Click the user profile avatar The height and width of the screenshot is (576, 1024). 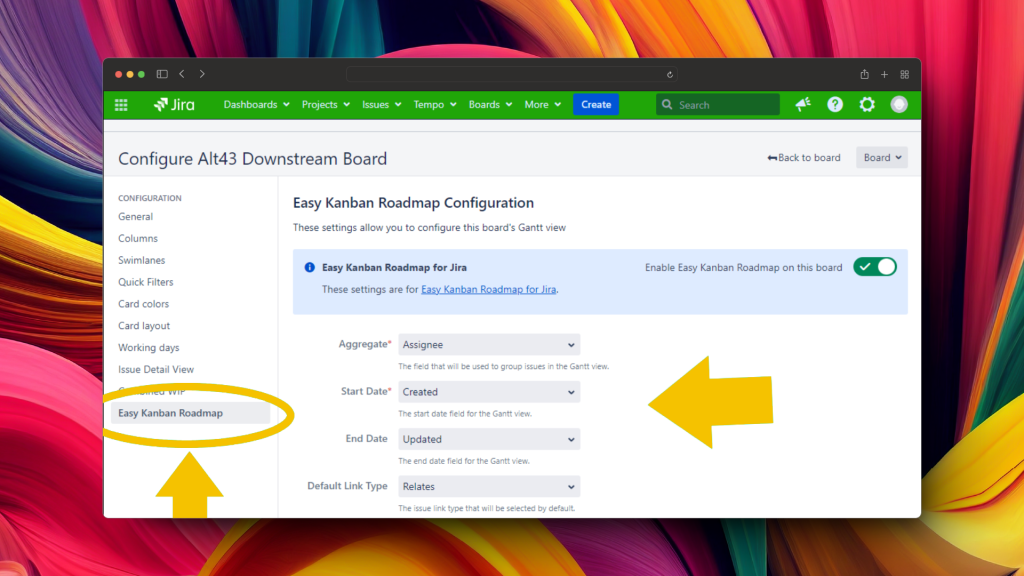click(x=899, y=105)
